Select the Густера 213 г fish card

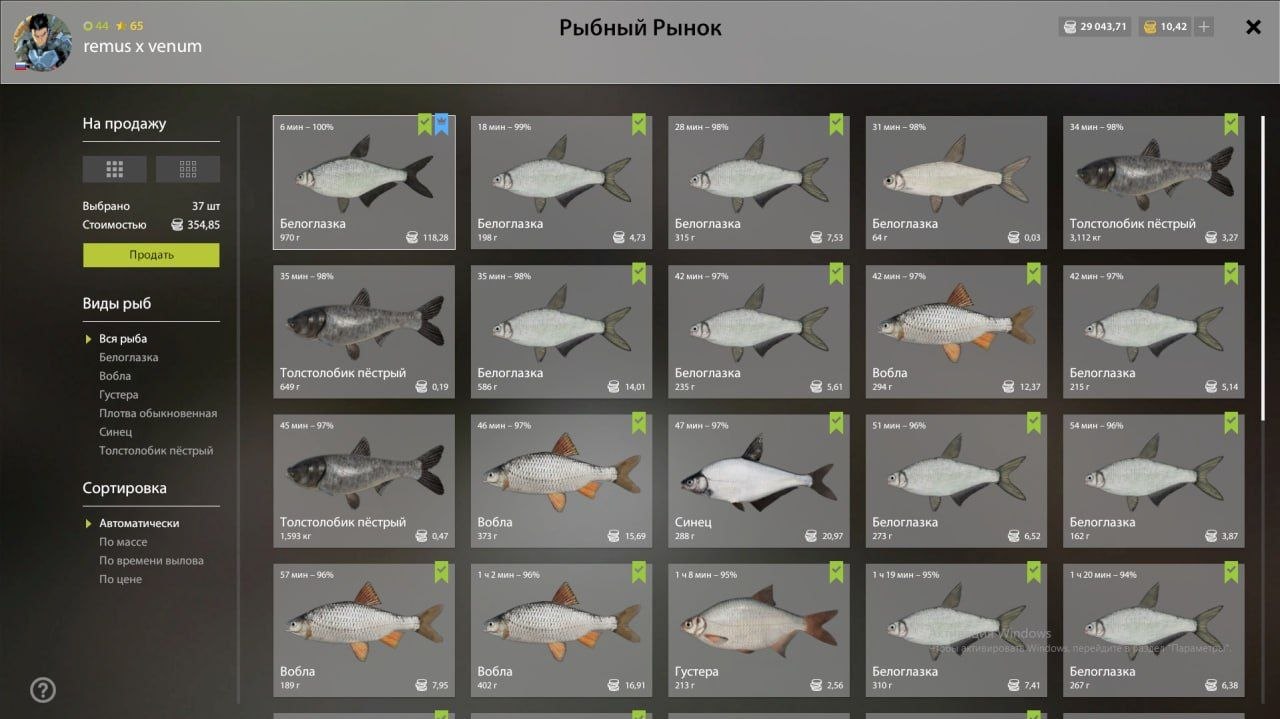759,630
